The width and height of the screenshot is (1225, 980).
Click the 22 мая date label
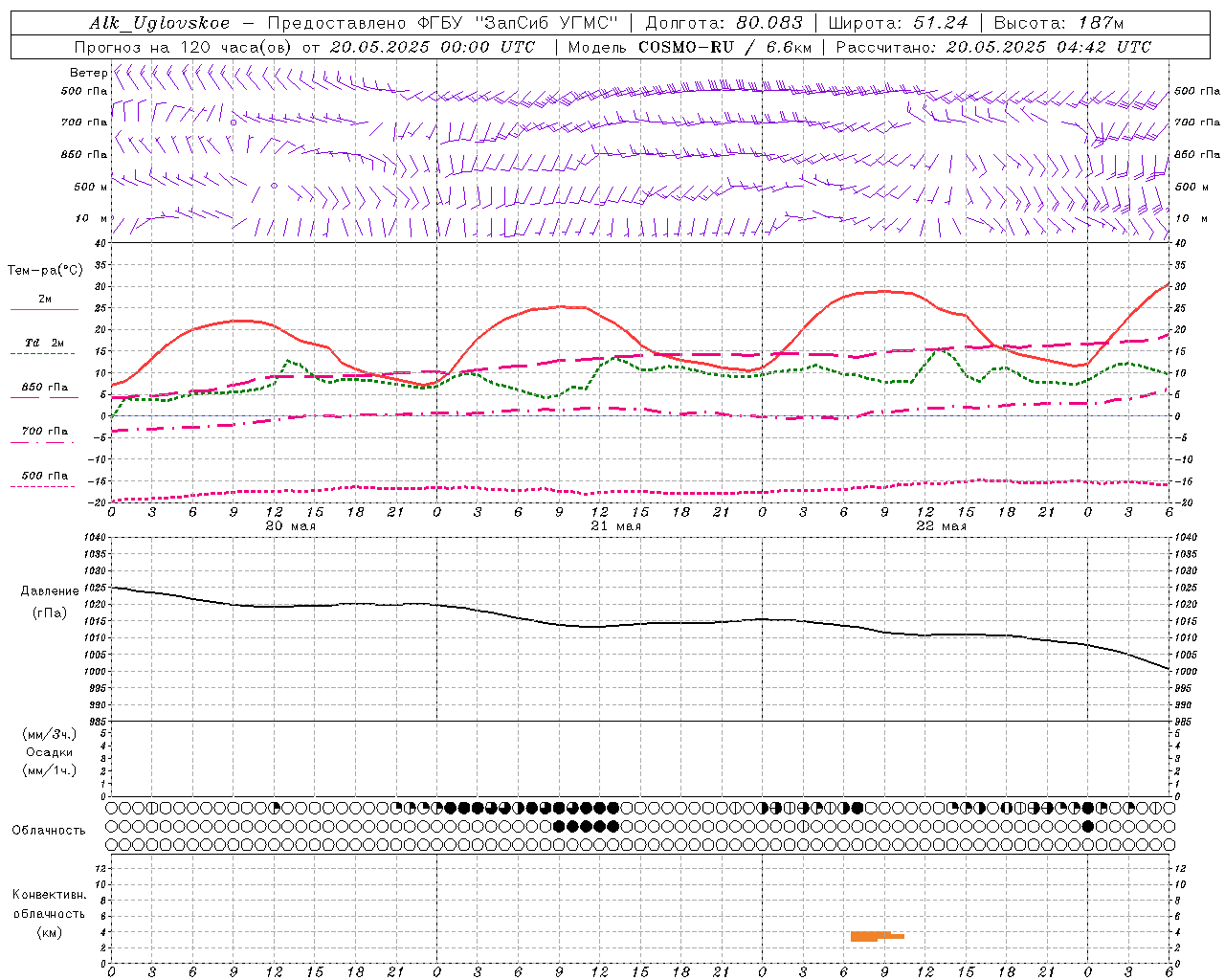pyautogui.click(x=942, y=526)
